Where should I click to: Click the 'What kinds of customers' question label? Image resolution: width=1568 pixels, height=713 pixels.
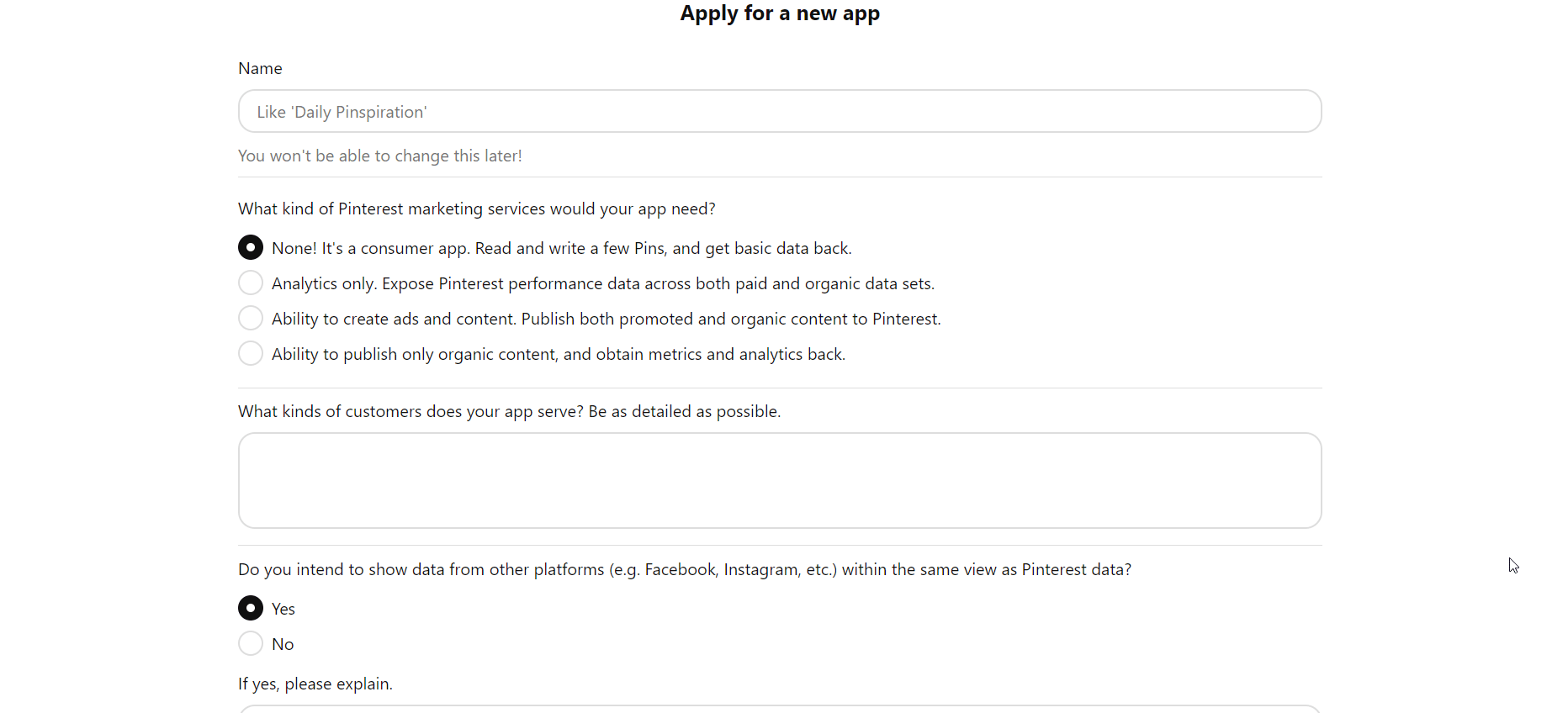509,411
